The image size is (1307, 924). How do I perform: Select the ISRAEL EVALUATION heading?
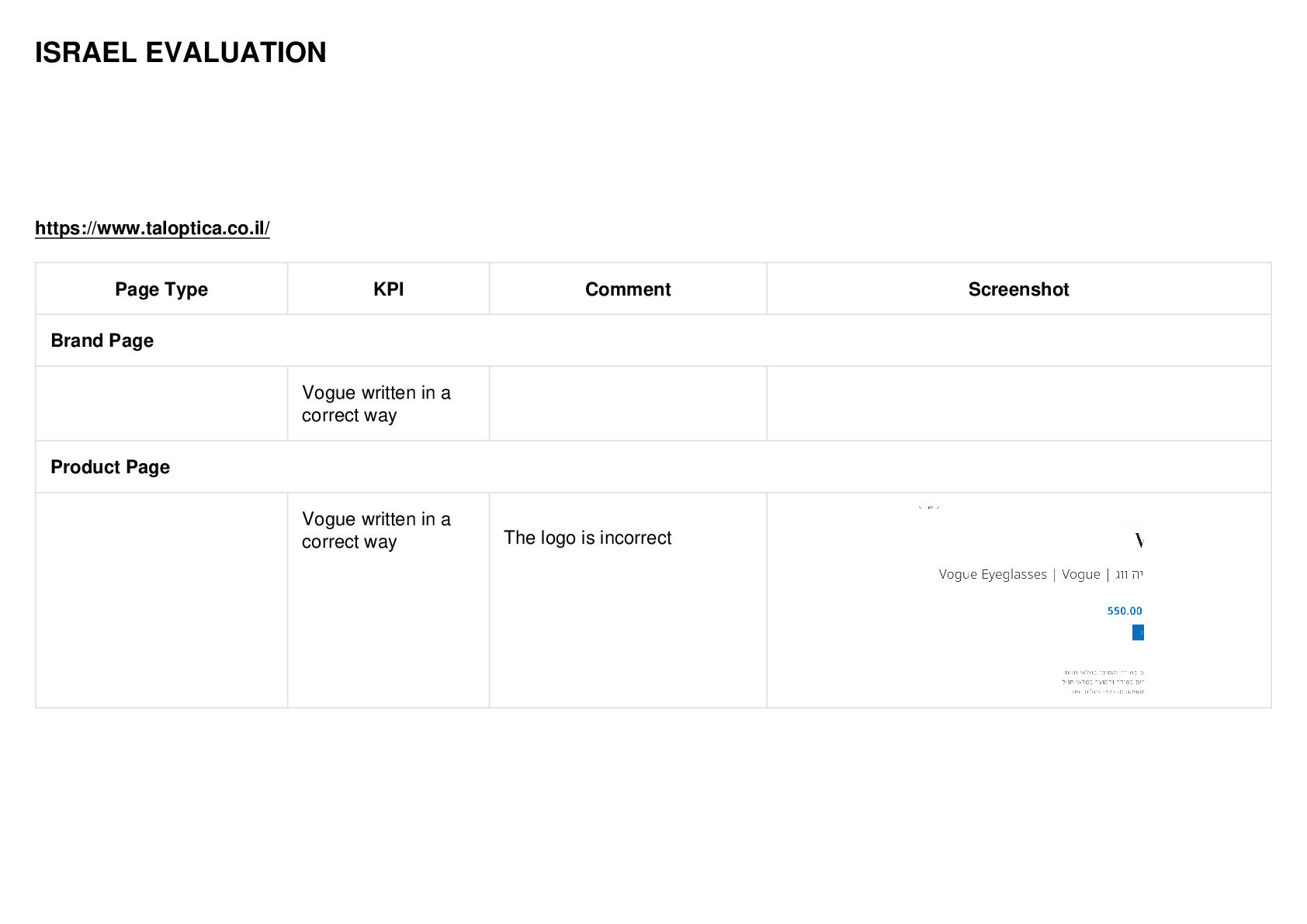coord(181,53)
